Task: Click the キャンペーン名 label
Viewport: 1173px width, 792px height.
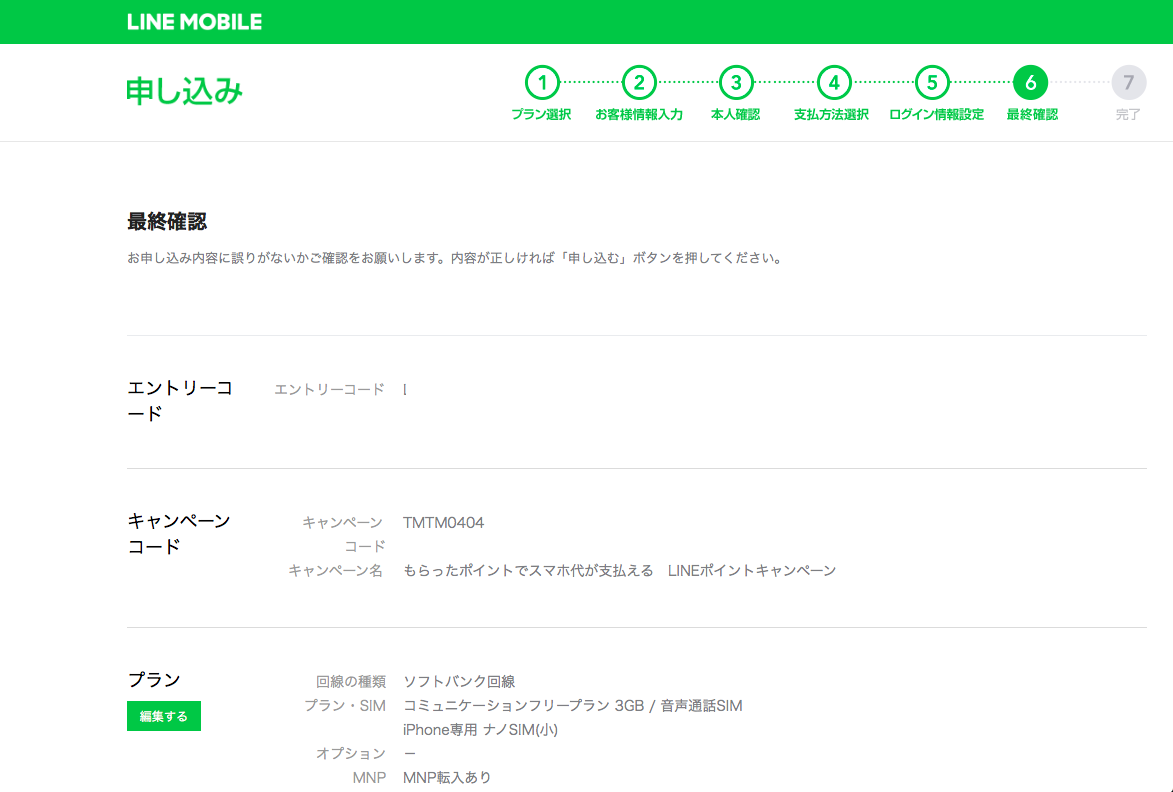Action: click(336, 571)
